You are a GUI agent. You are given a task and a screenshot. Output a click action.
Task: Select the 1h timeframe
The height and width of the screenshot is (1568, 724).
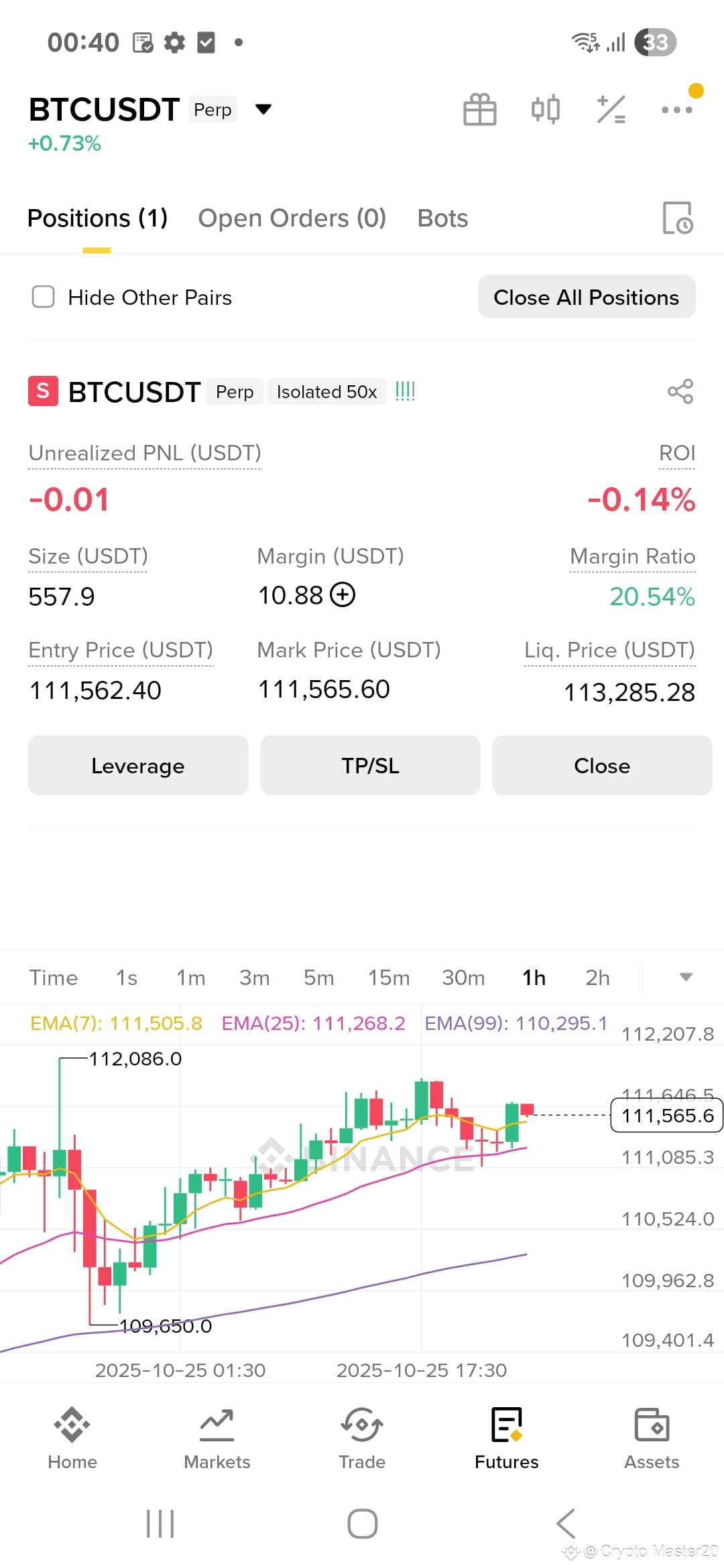click(x=534, y=978)
